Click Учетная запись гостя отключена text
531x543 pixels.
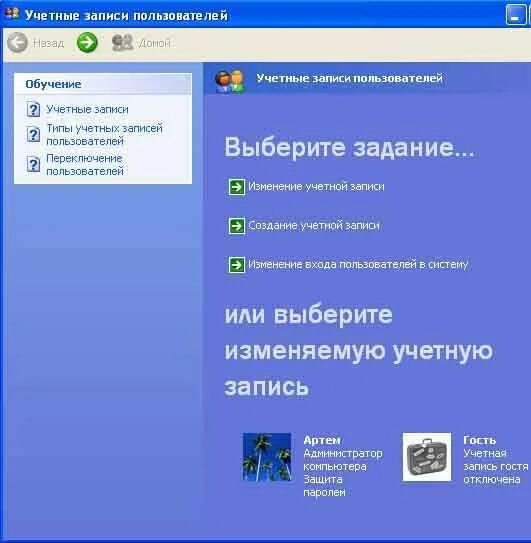point(496,466)
